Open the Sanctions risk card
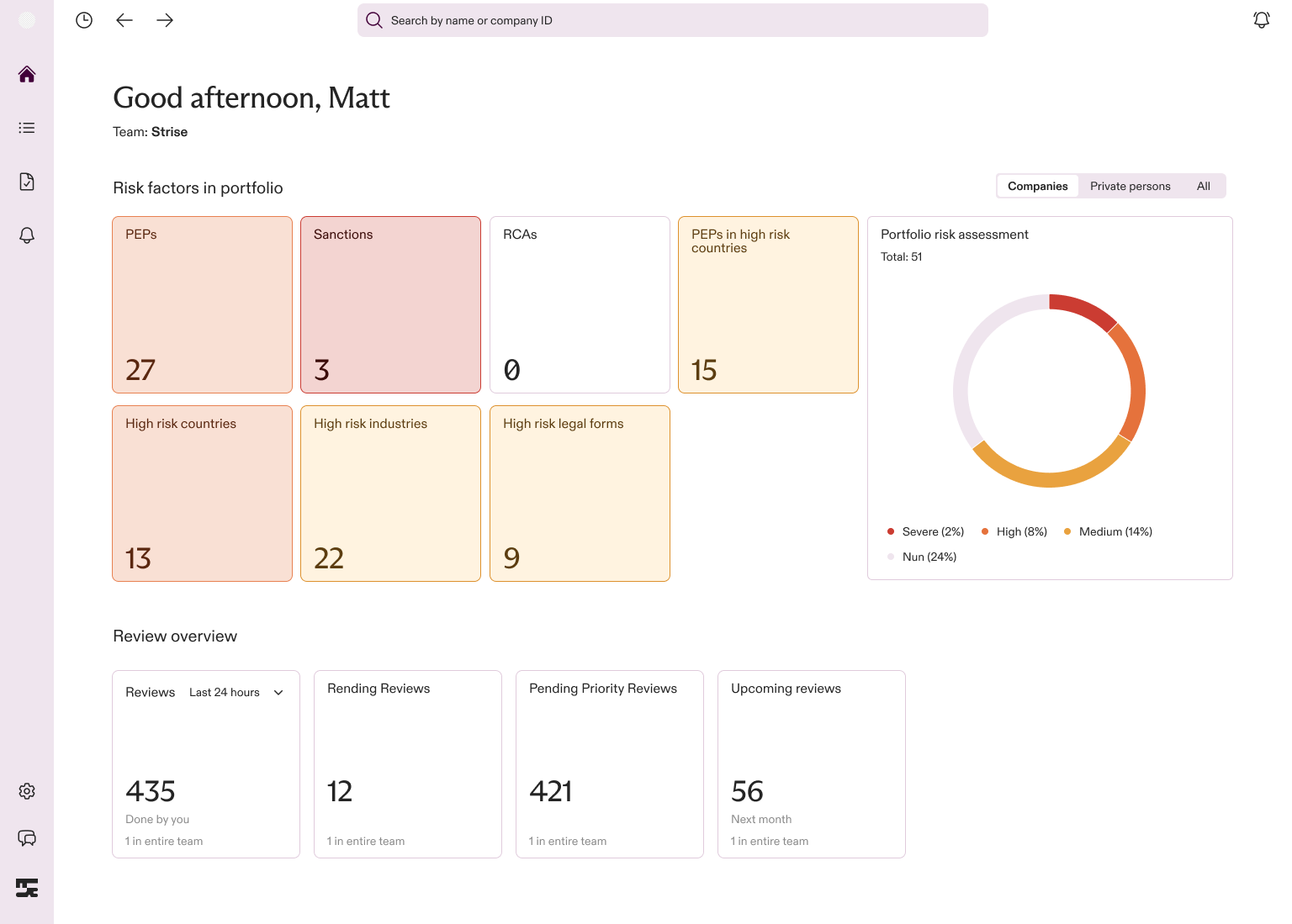Viewport: 1292px width, 924px height. (391, 304)
